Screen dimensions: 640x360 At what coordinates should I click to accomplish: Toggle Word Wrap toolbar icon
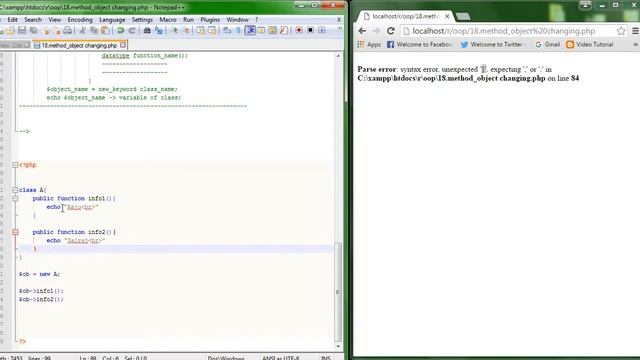point(227,31)
